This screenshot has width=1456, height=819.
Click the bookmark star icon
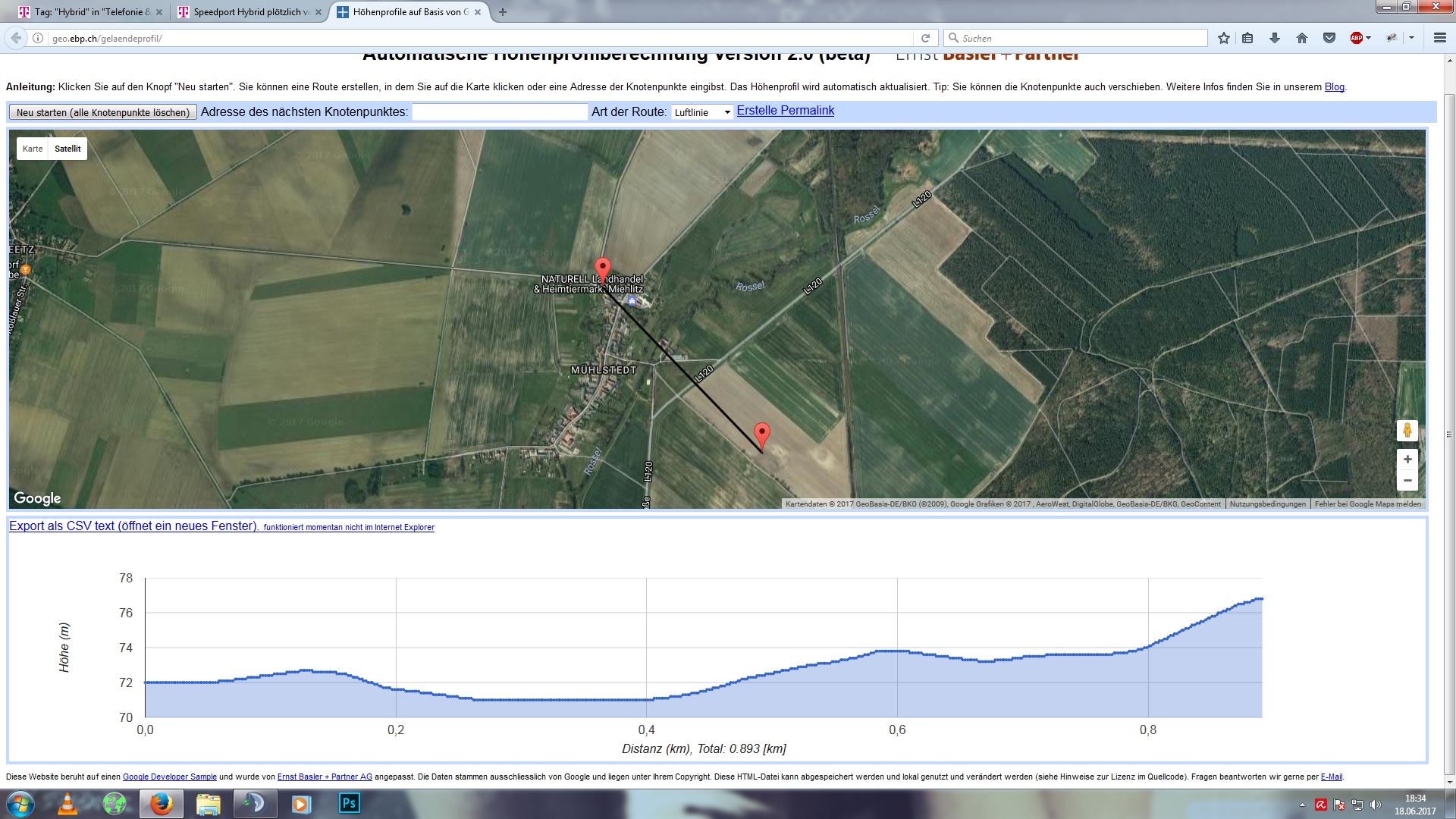point(1223,38)
